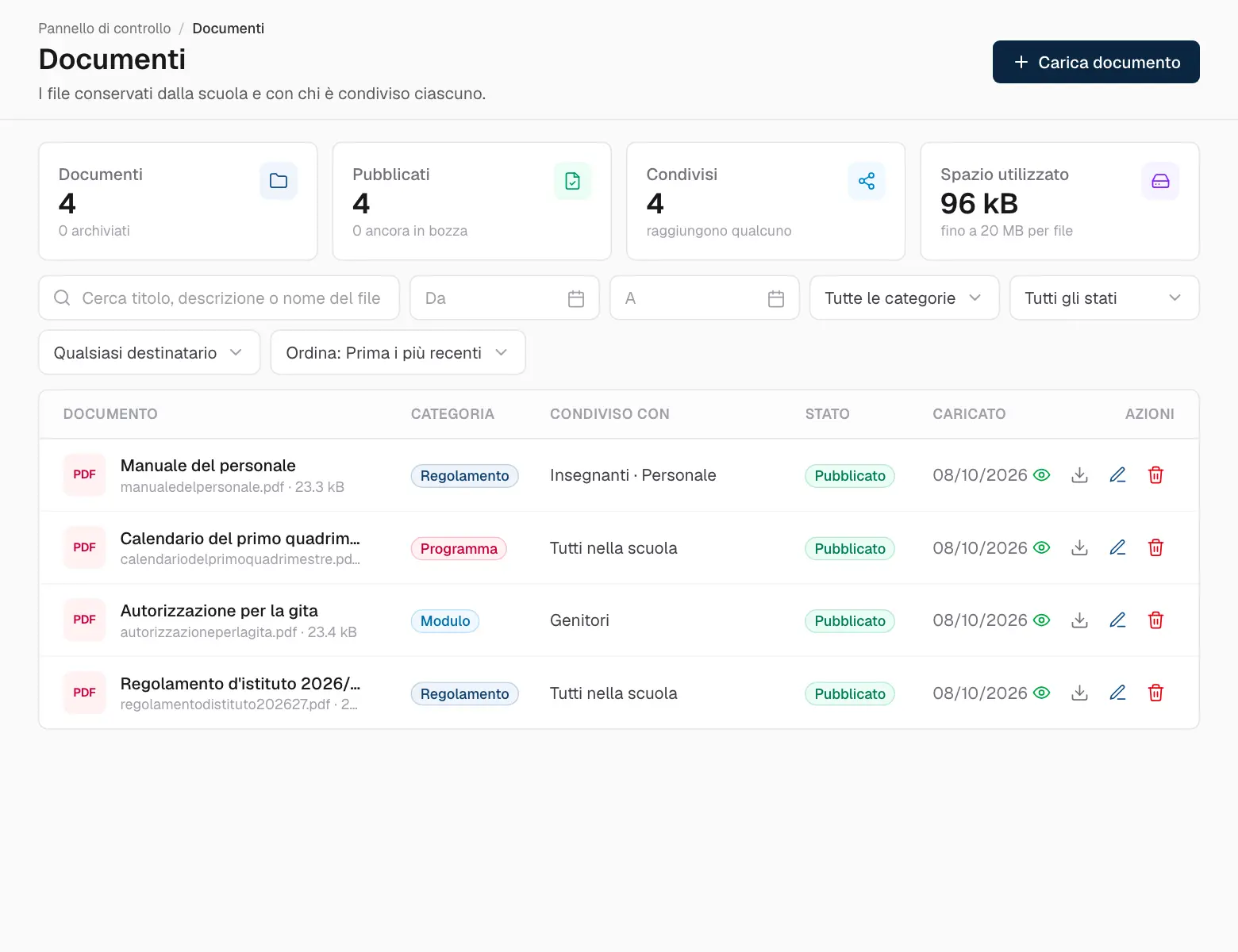The height and width of the screenshot is (952, 1238).
Task: Edit Calendario del primo quadrimestre document
Action: click(1117, 548)
